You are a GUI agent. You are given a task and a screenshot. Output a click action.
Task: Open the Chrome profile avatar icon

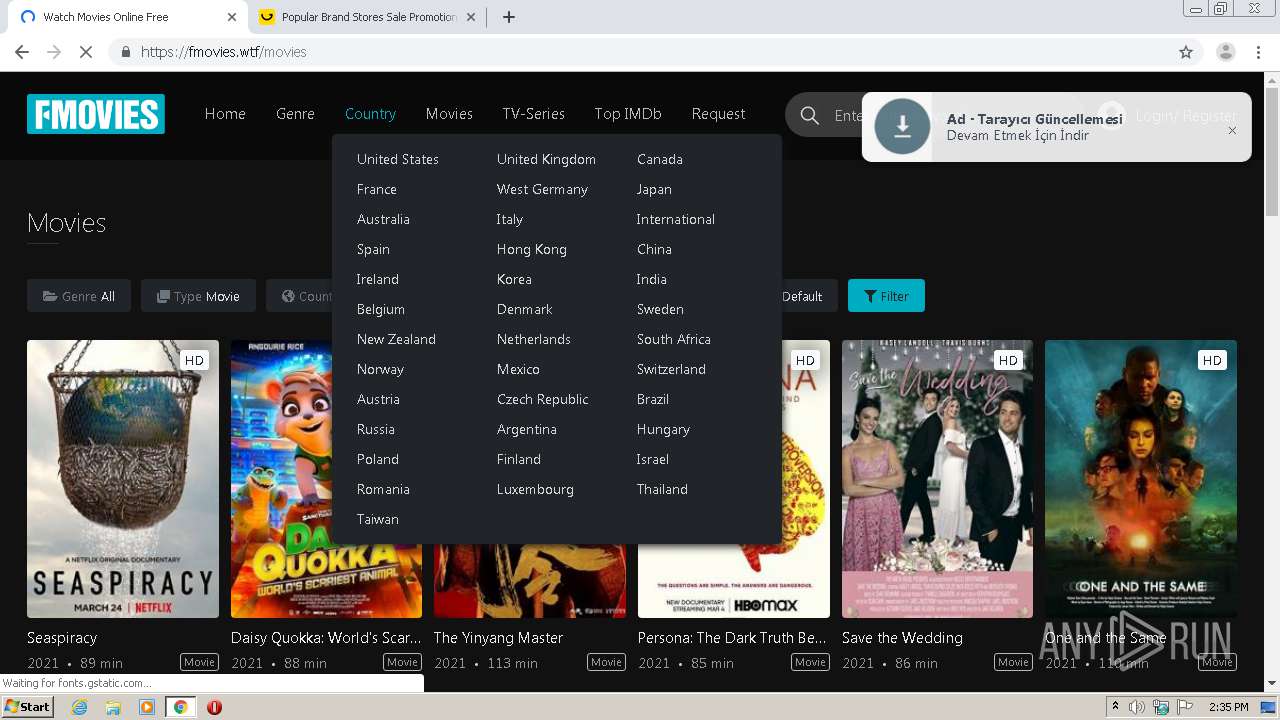pyautogui.click(x=1226, y=52)
